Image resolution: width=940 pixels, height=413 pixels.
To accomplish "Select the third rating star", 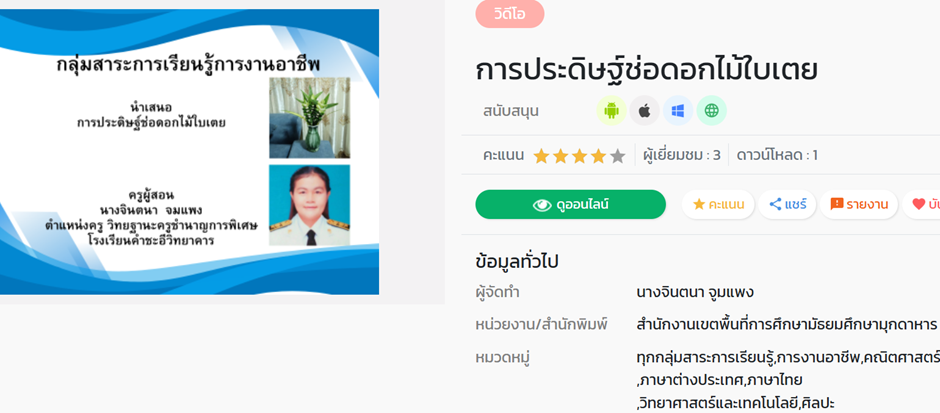I will pyautogui.click(x=579, y=156).
